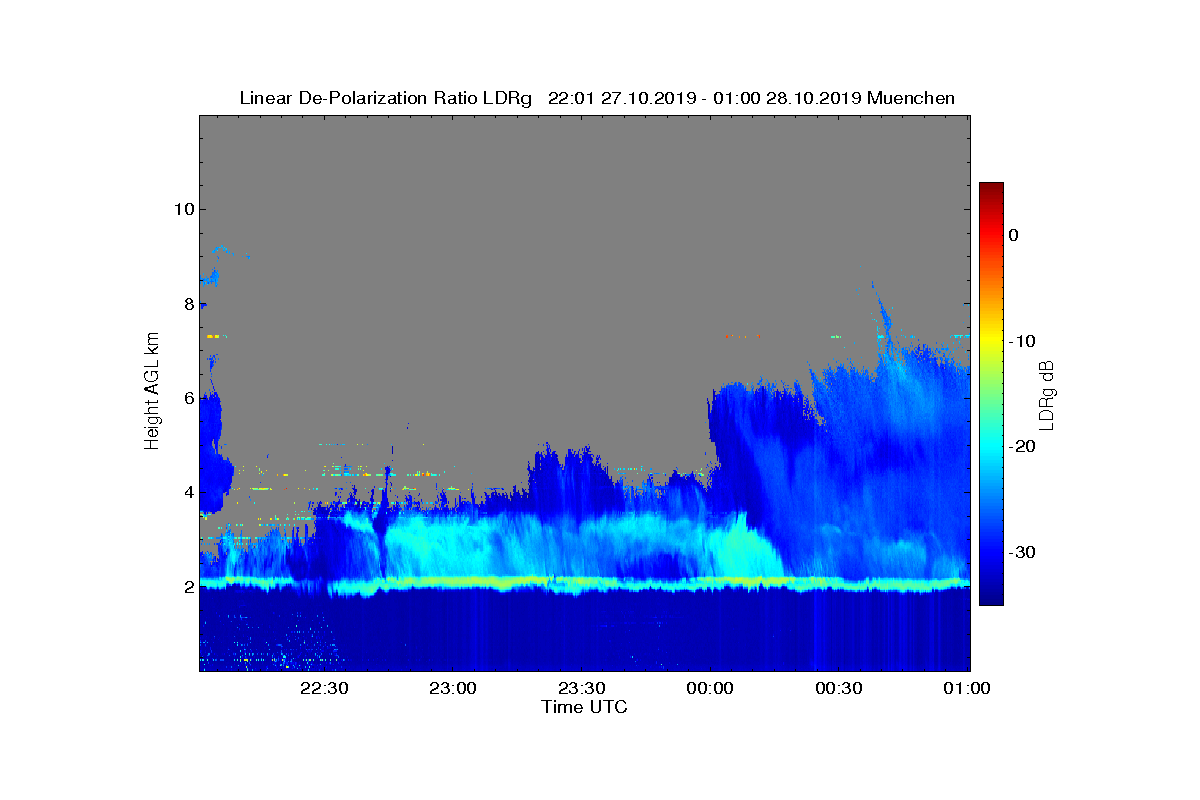Click the plot title 'Linear De-Polarization Ratio LDRg'
This screenshot has height=800, width=1200.
[386, 98]
